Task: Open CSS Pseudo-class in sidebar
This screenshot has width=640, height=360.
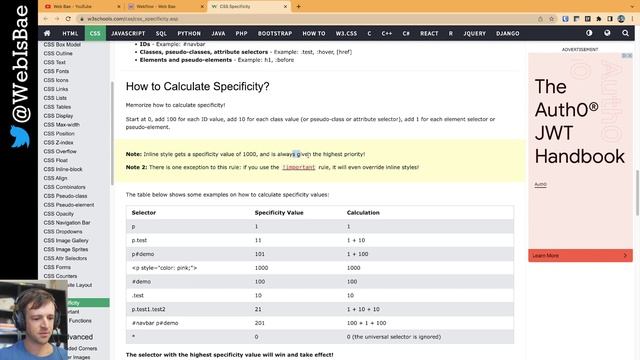Action: point(65,196)
